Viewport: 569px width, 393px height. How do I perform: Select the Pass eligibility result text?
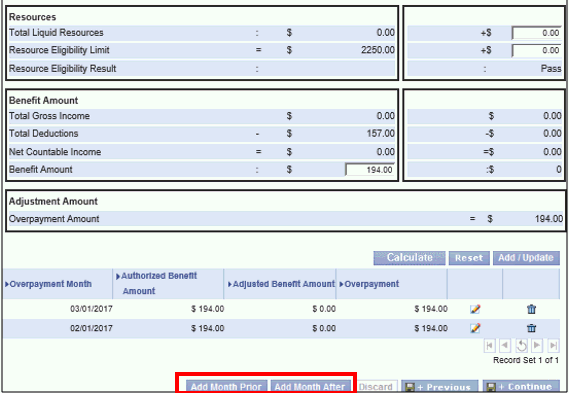tap(551, 69)
